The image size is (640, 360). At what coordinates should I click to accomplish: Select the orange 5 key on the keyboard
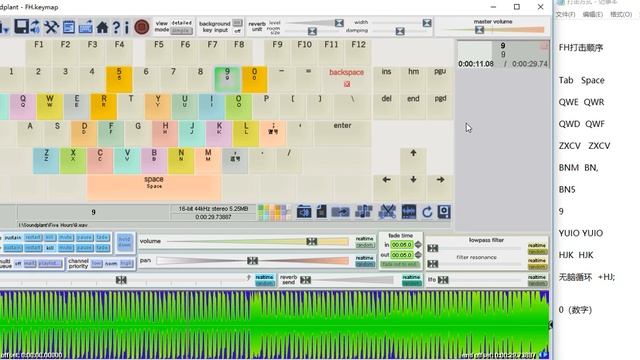coord(119,79)
